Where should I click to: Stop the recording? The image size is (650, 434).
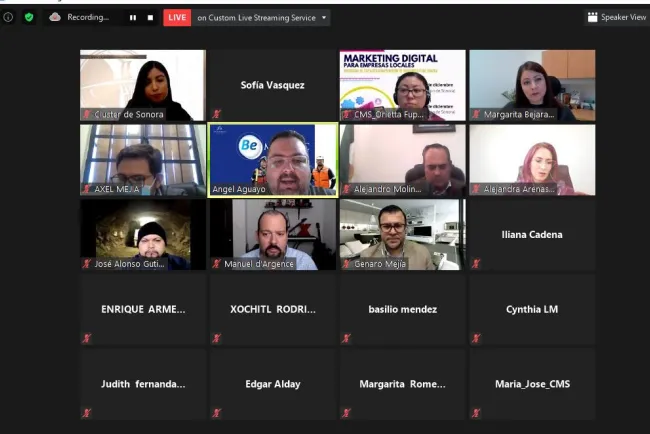150,17
